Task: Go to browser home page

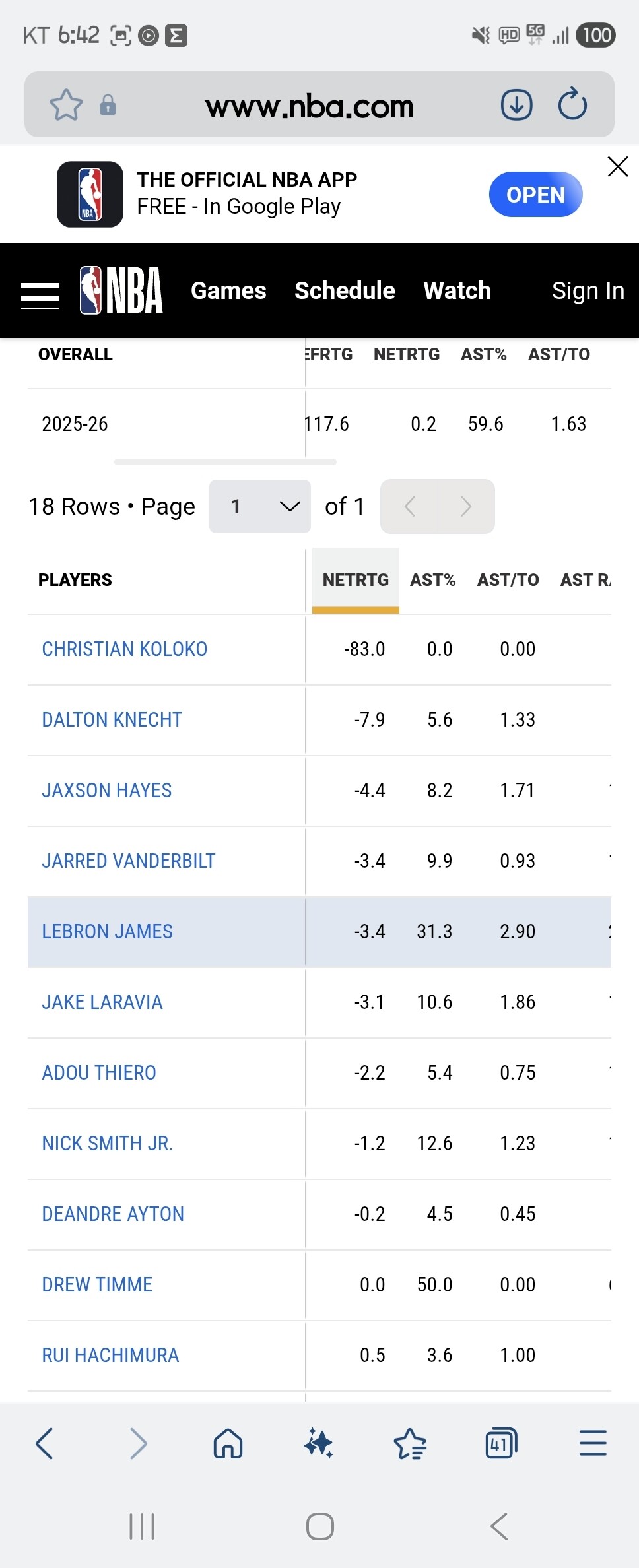Action: point(228,1443)
